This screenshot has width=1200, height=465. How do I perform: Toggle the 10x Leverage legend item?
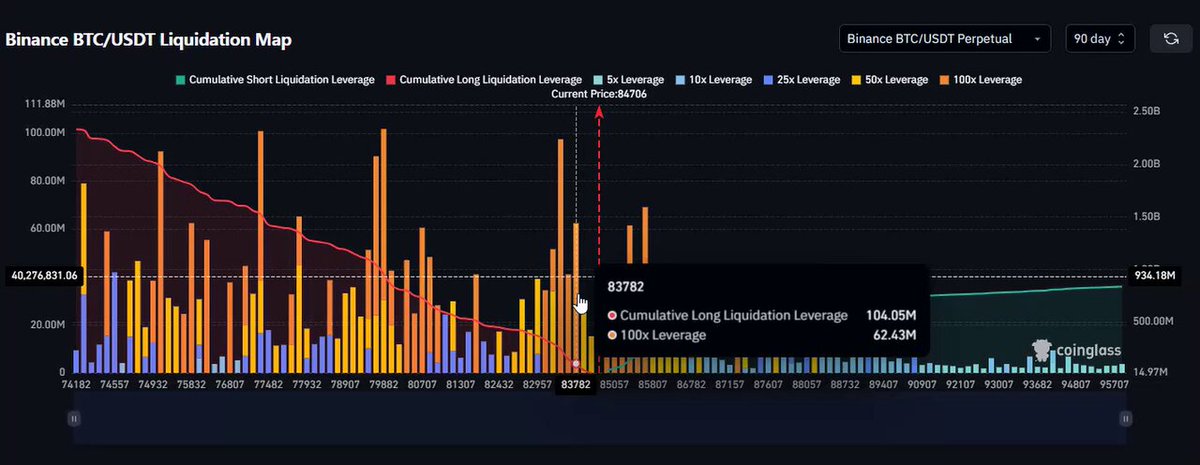(713, 79)
